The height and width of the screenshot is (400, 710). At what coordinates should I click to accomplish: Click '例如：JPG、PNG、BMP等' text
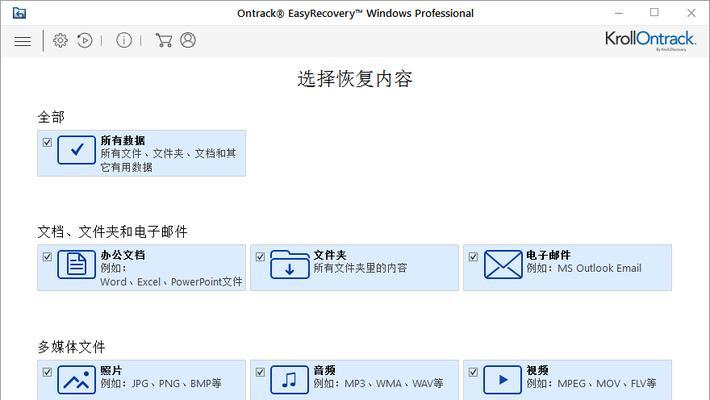pyautogui.click(x=161, y=383)
